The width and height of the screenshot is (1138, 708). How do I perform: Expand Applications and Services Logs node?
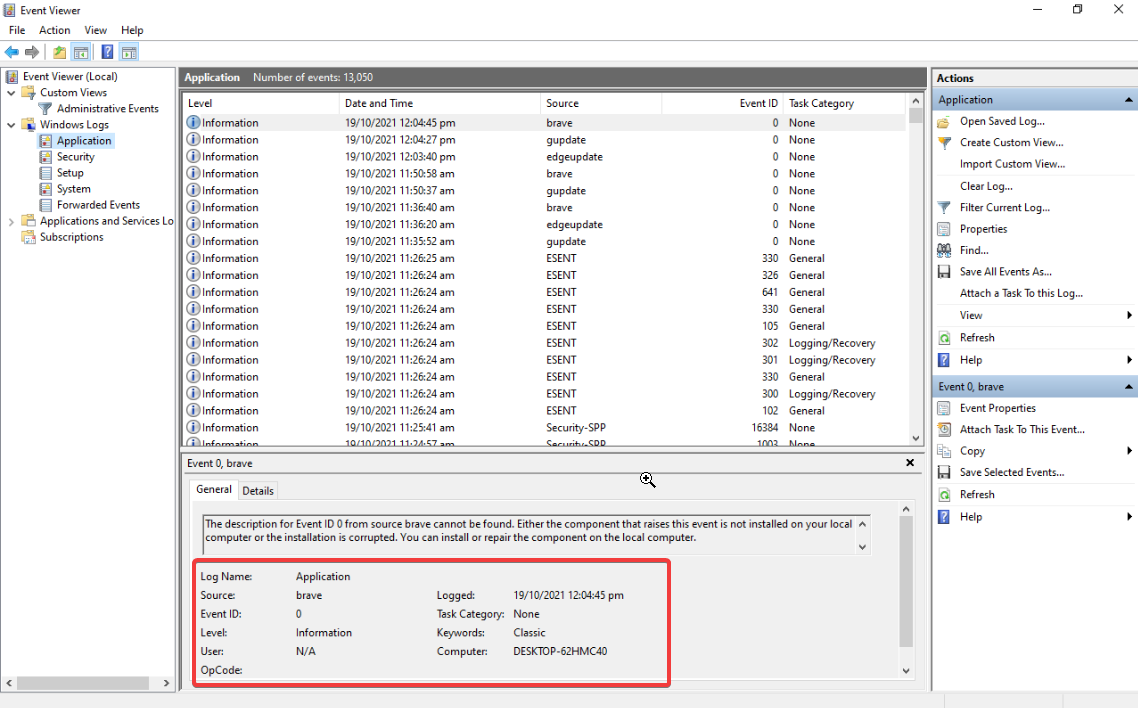pyautogui.click(x=11, y=221)
